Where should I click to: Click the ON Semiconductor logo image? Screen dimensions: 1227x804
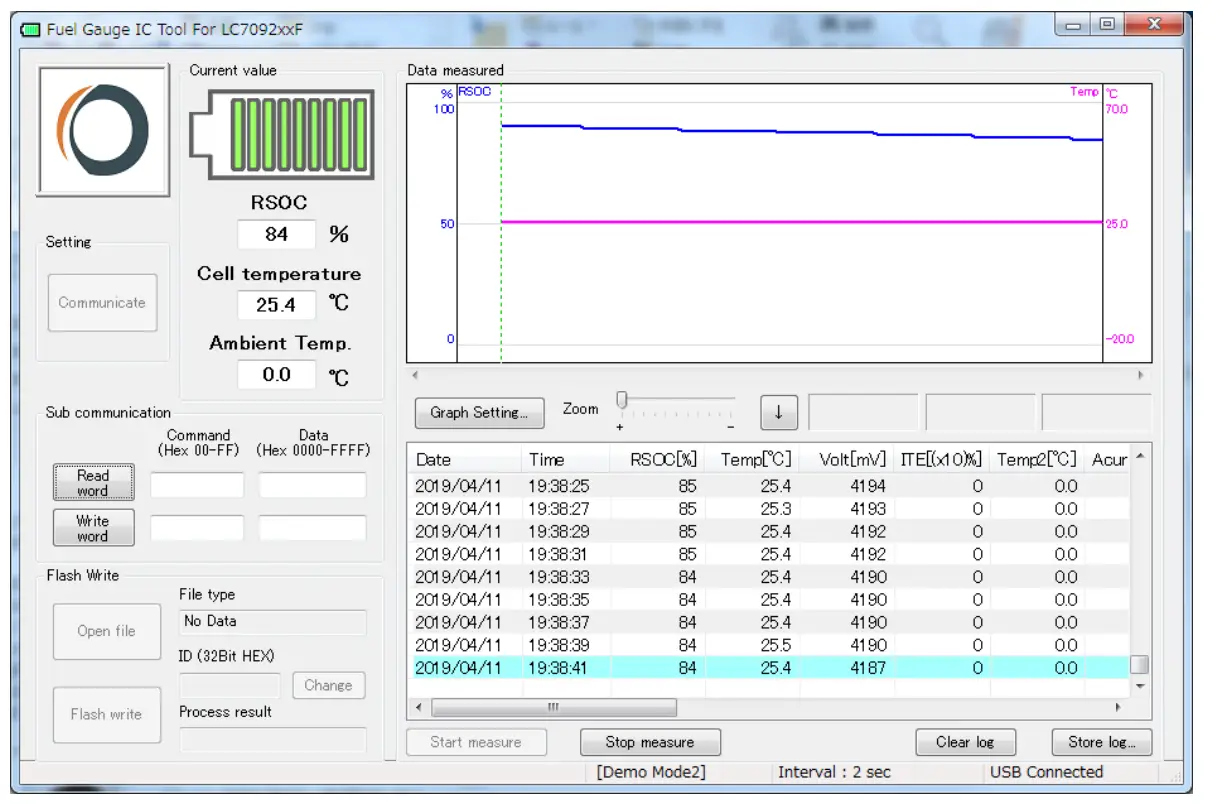(103, 131)
